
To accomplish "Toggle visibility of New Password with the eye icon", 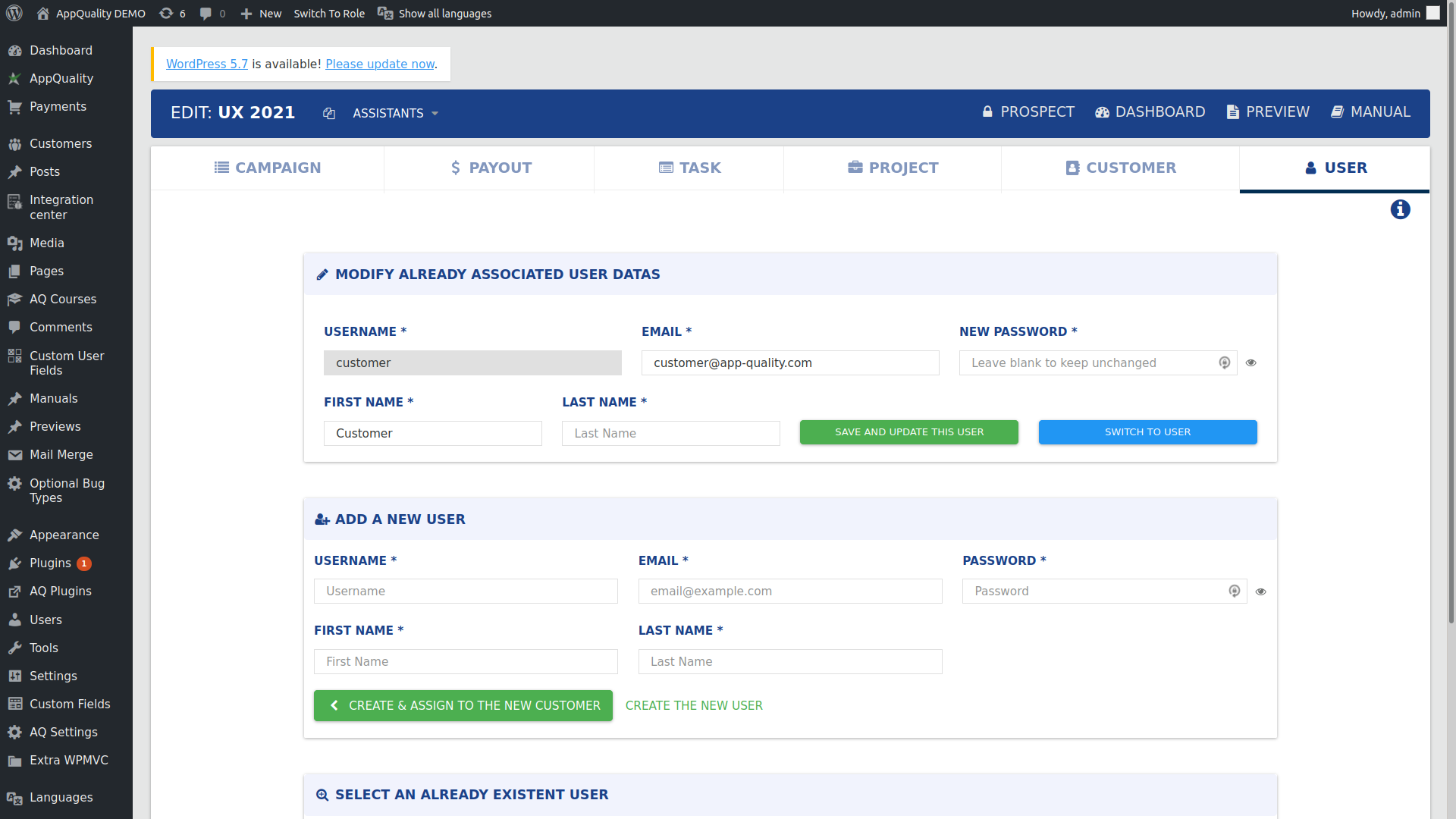I will click(1251, 362).
